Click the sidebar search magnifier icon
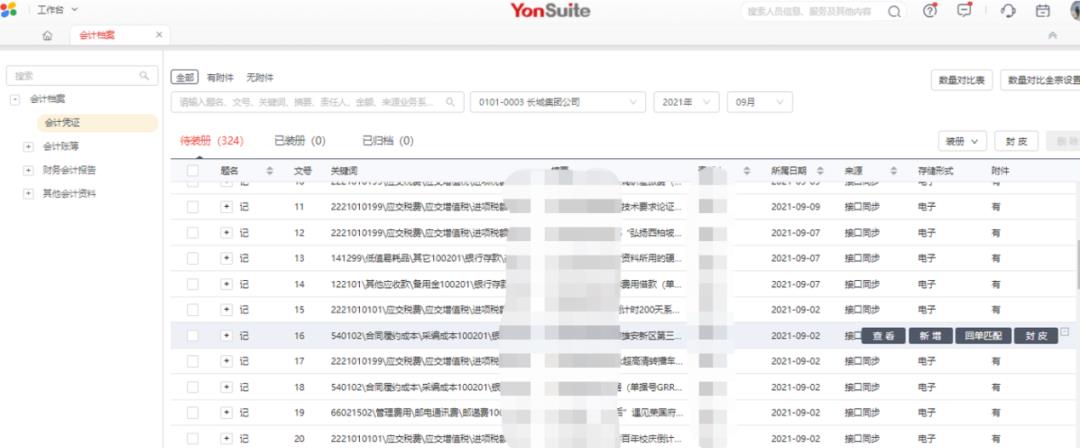Screen dimensions: 1080x448 click(x=144, y=76)
